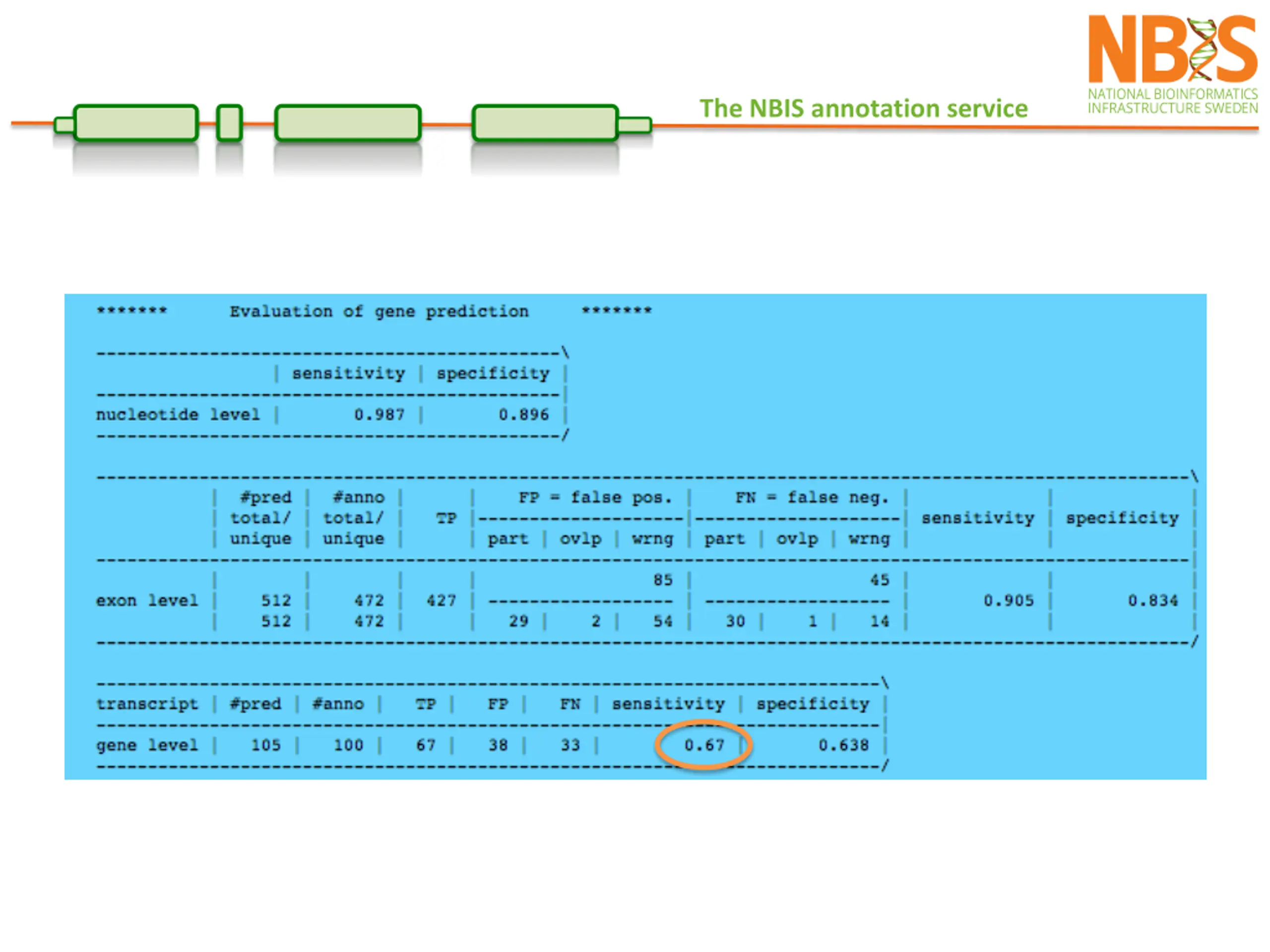Click gene level specificity value 0.638

843,745
